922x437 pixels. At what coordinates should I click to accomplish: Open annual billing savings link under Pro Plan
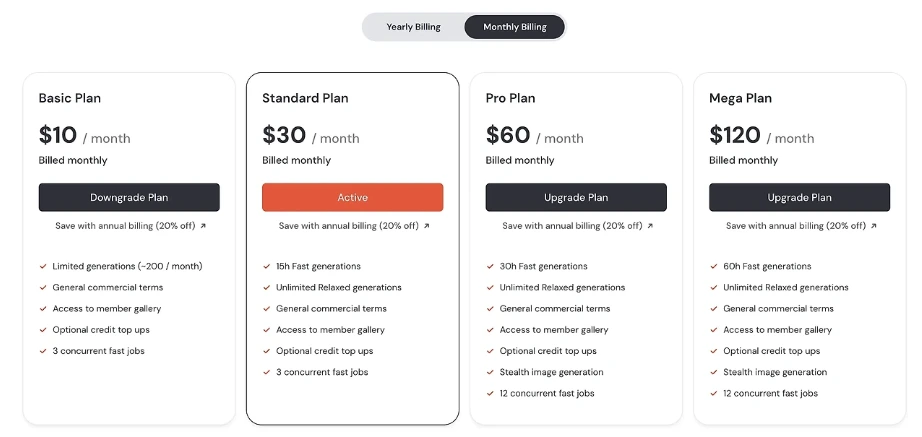571,226
